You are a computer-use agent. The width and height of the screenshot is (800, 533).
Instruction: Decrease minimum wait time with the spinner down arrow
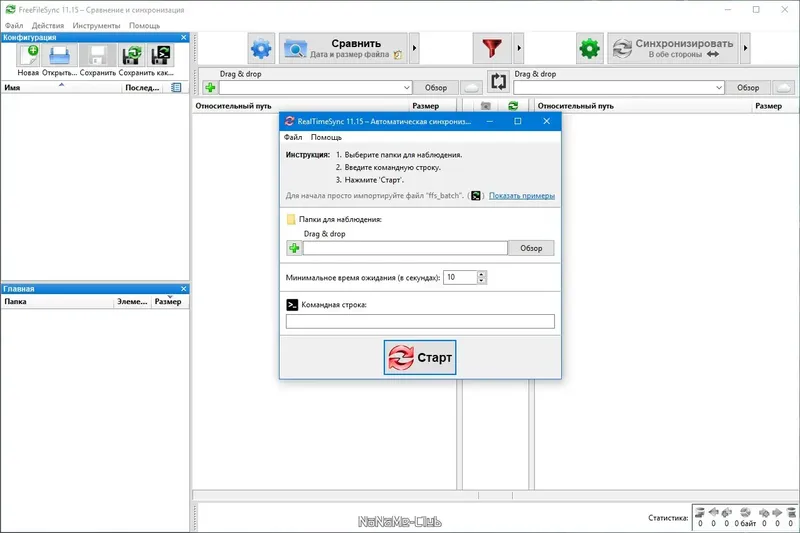pos(482,281)
